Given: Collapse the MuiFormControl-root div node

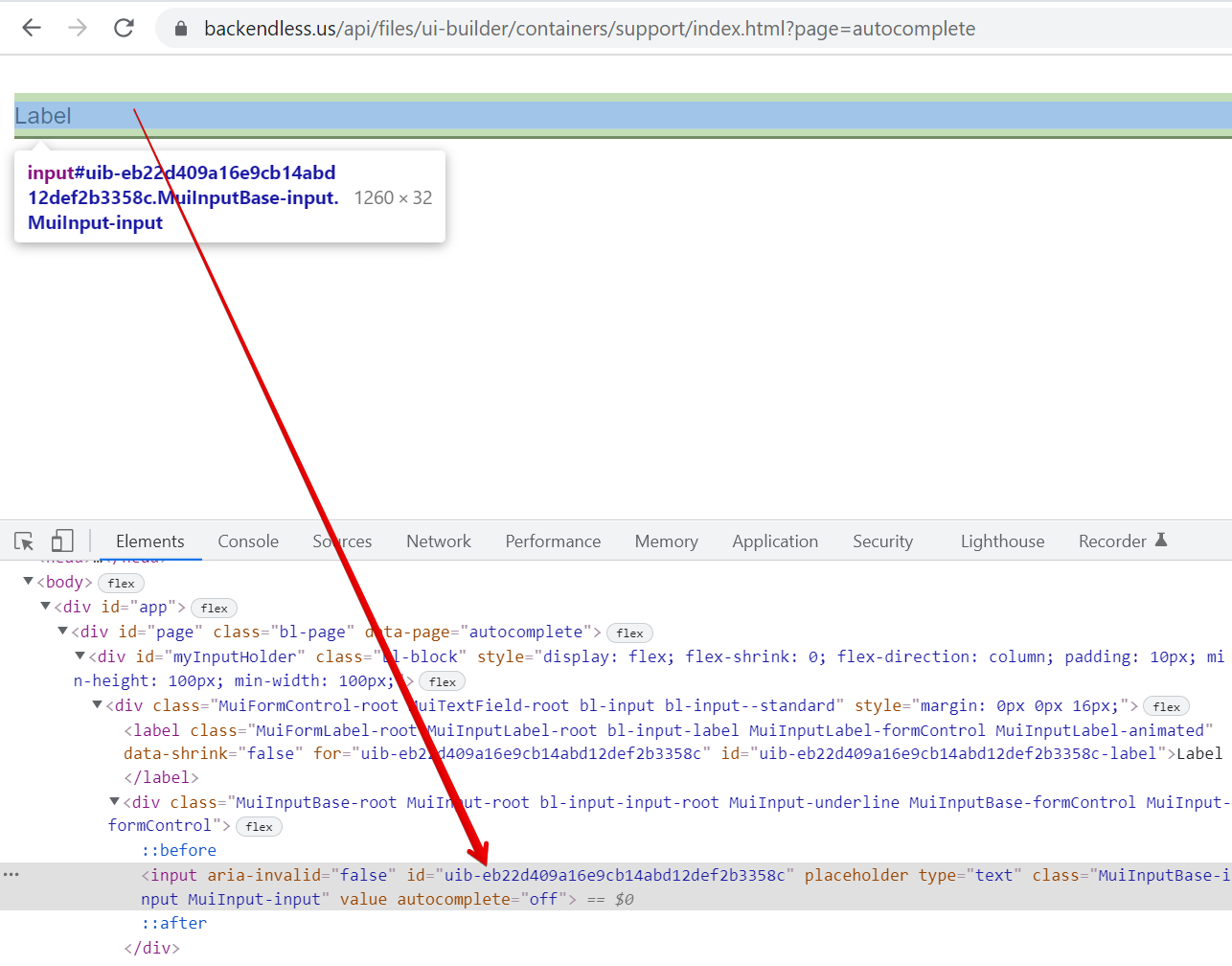Looking at the screenshot, I should point(98,705).
